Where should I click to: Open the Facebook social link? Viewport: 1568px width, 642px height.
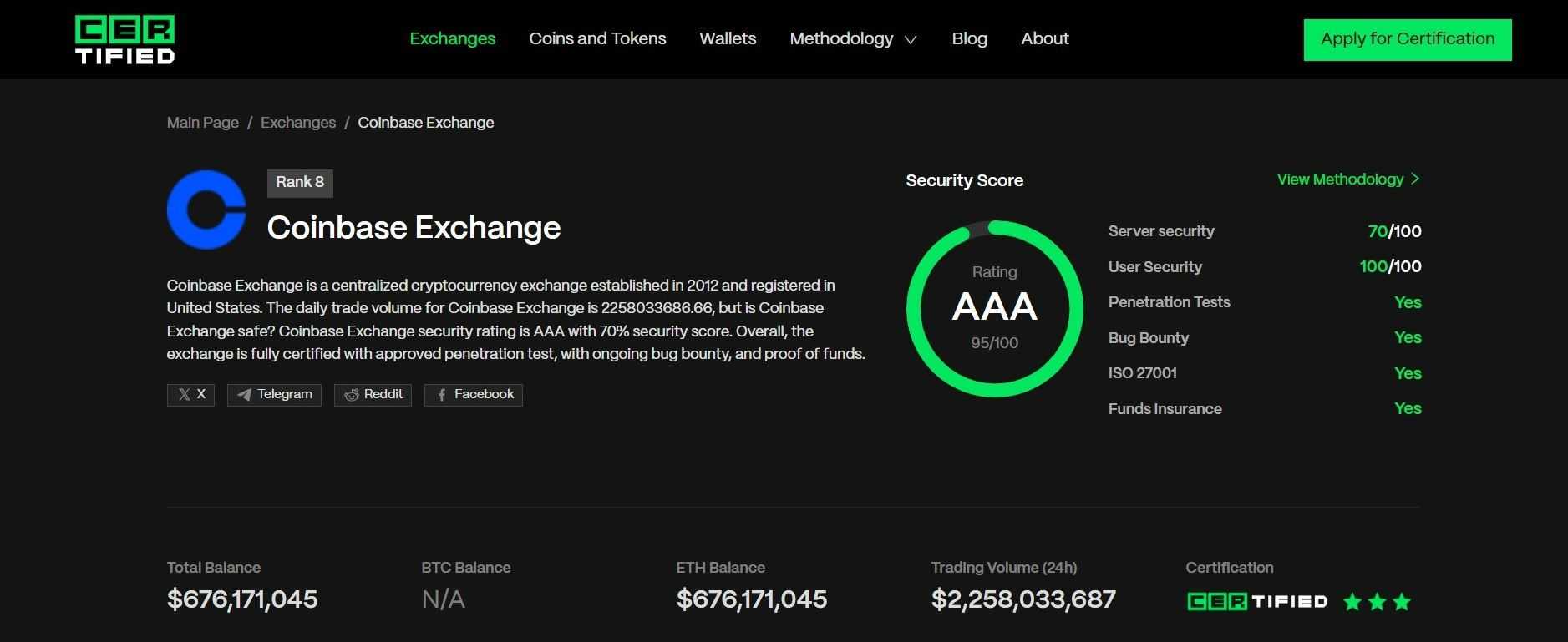pyautogui.click(x=474, y=395)
